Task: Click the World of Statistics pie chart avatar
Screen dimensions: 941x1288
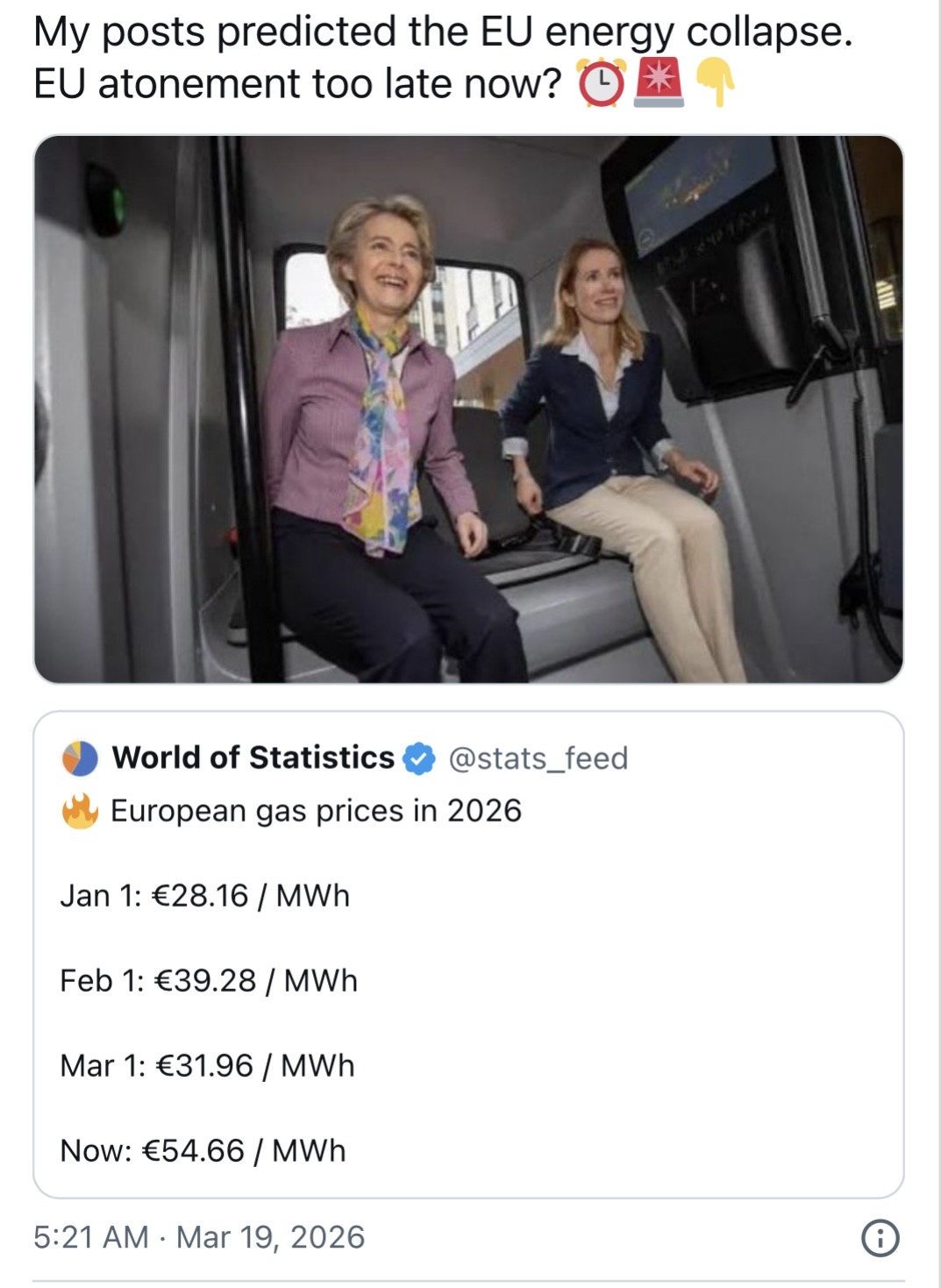Action: pyautogui.click(x=80, y=758)
